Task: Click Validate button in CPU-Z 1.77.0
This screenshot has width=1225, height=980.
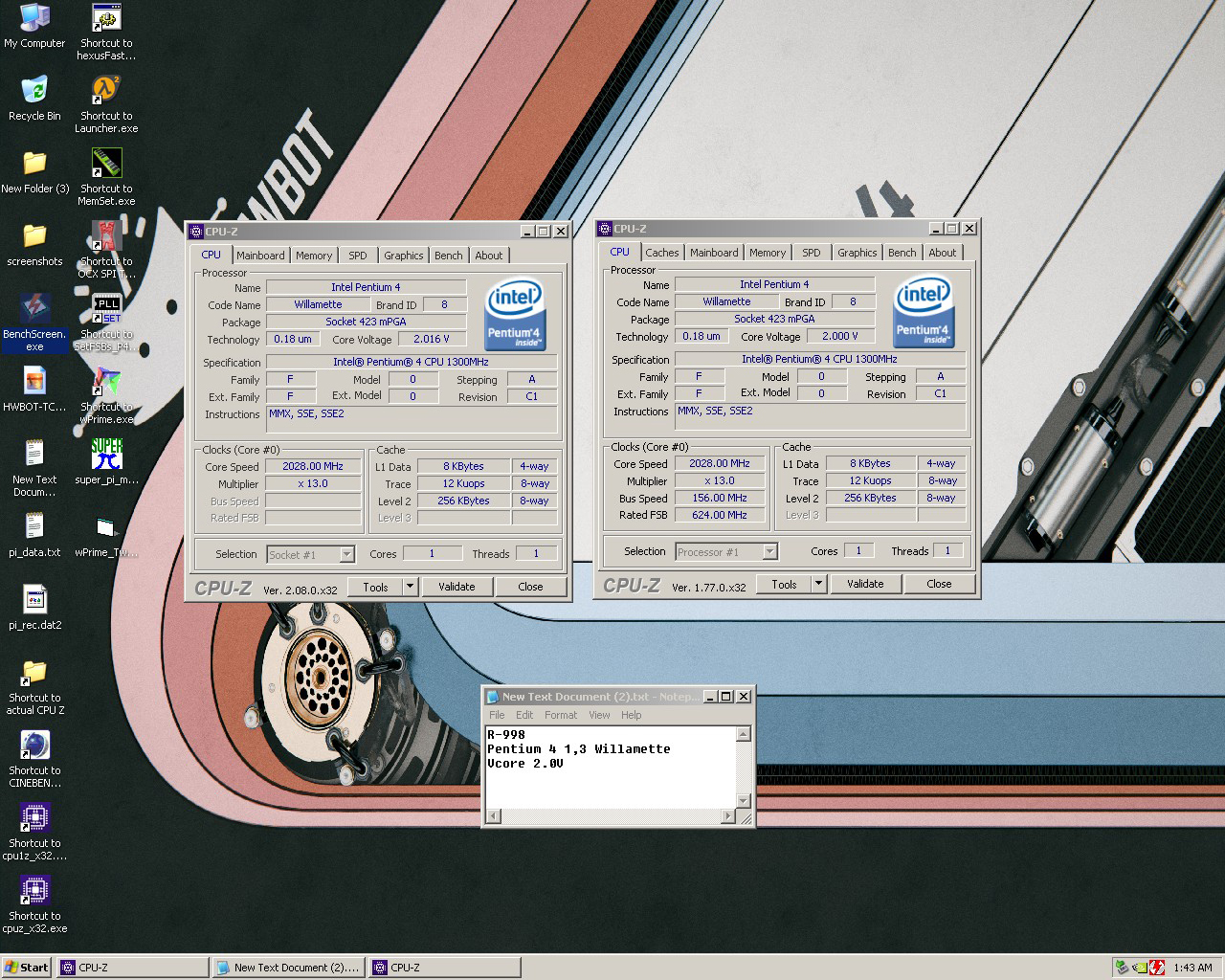Action: point(865,584)
